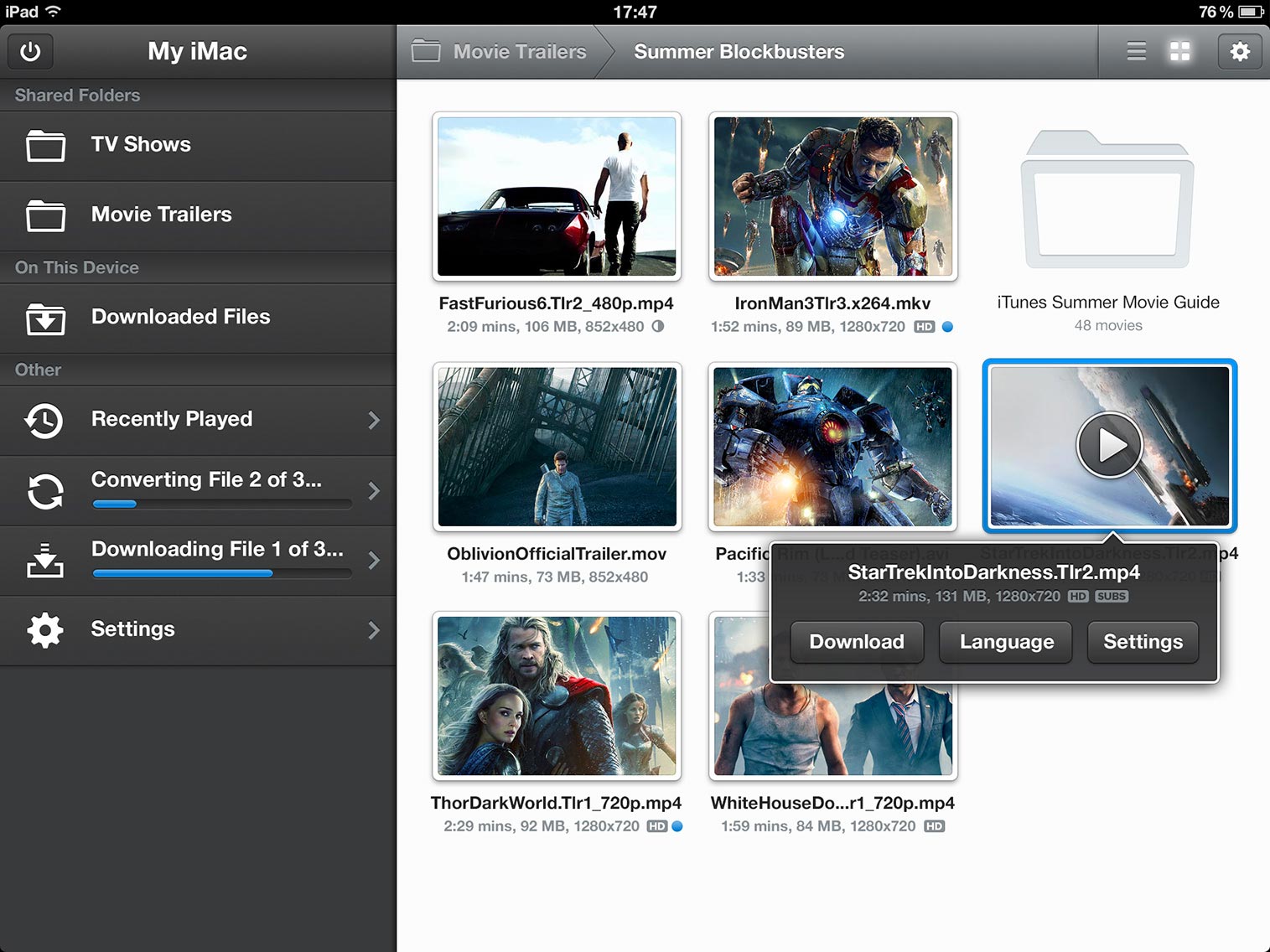This screenshot has width=1270, height=952.
Task: Click the downloading file progress bar
Action: 221,573
